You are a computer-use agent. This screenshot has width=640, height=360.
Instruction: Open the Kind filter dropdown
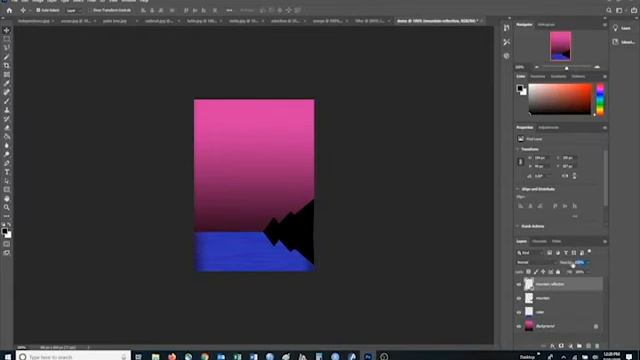(530, 253)
